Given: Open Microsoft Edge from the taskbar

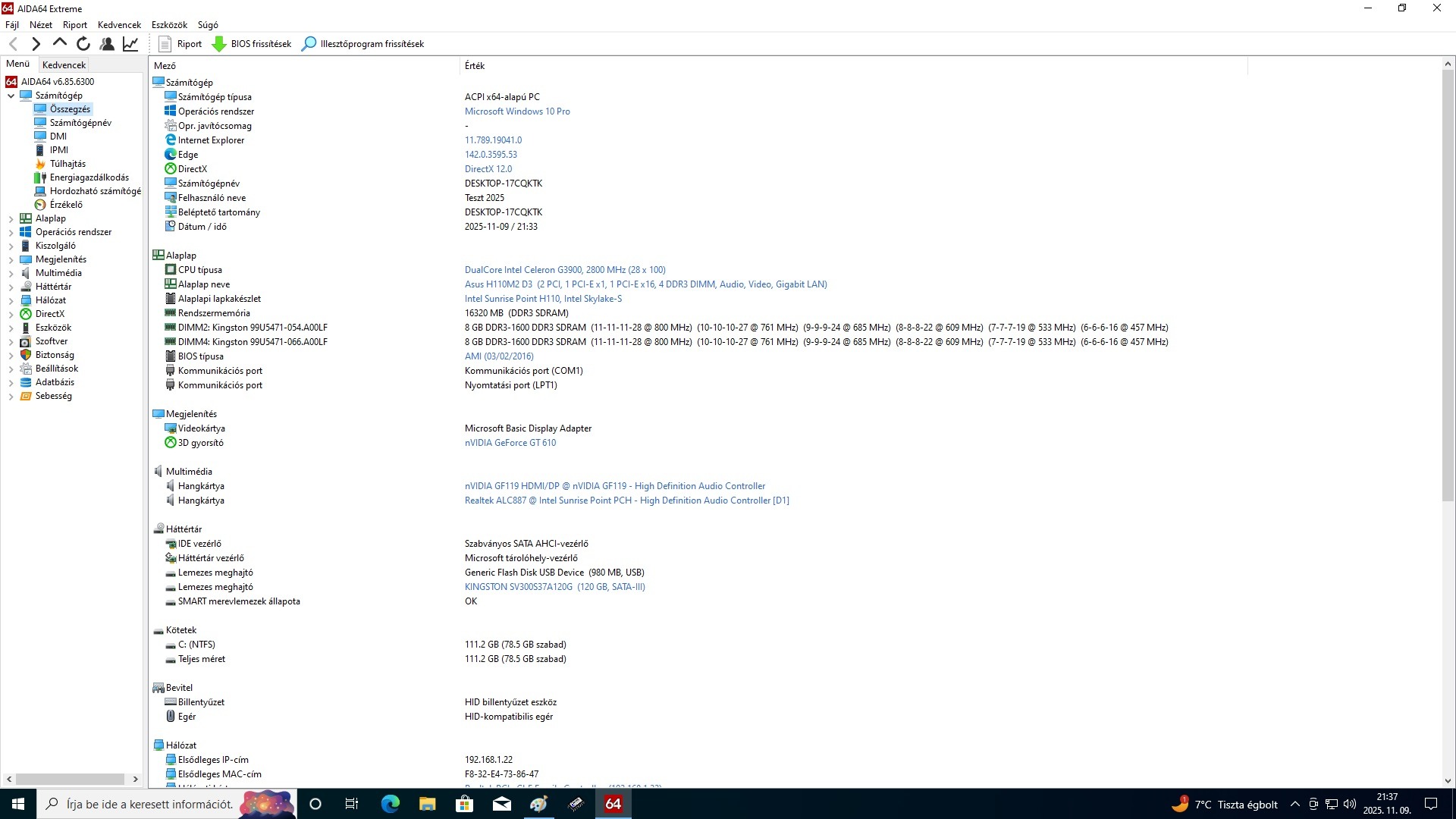Looking at the screenshot, I should click(390, 804).
